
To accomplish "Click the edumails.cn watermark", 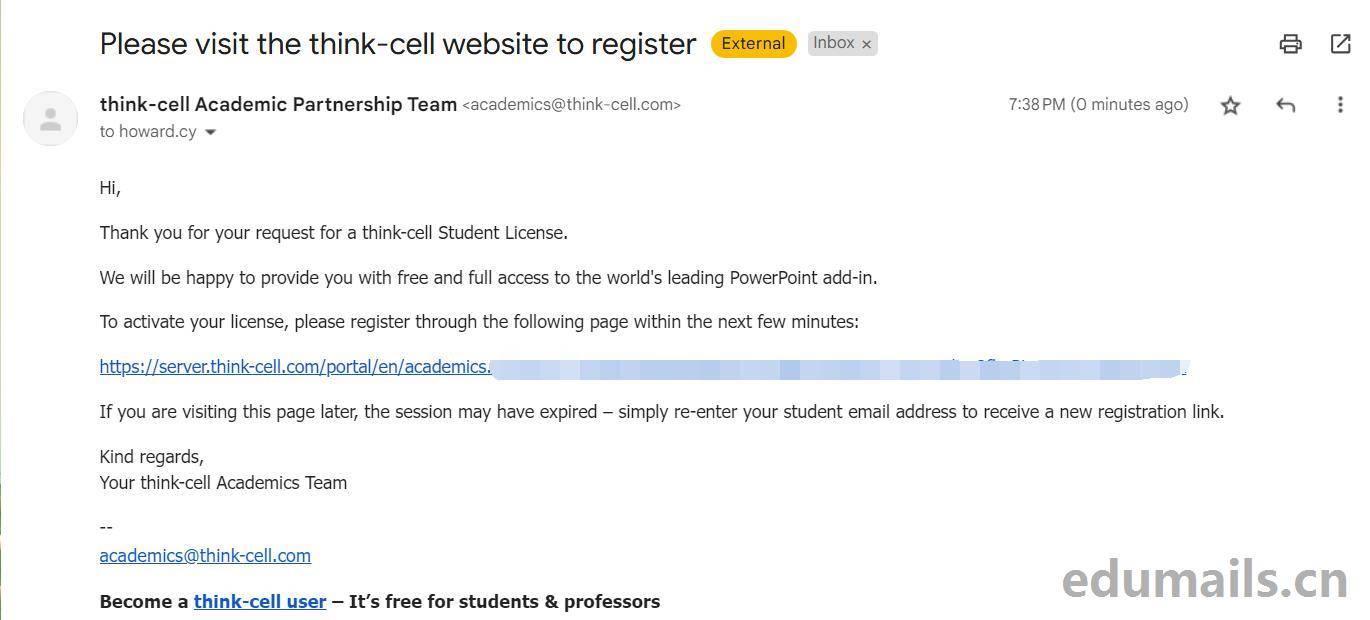I will point(1205,580).
